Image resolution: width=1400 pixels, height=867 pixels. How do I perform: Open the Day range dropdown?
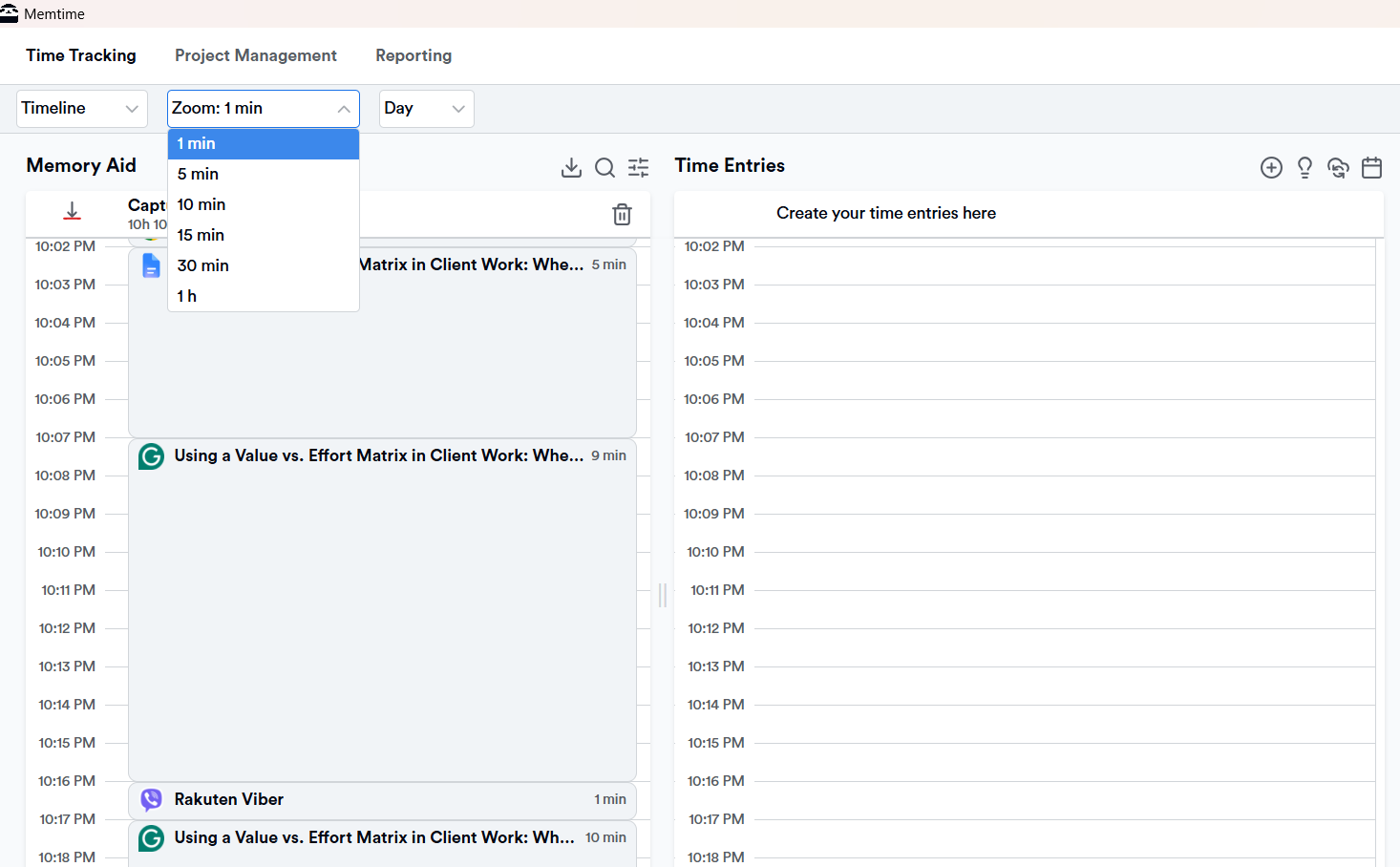click(x=427, y=109)
